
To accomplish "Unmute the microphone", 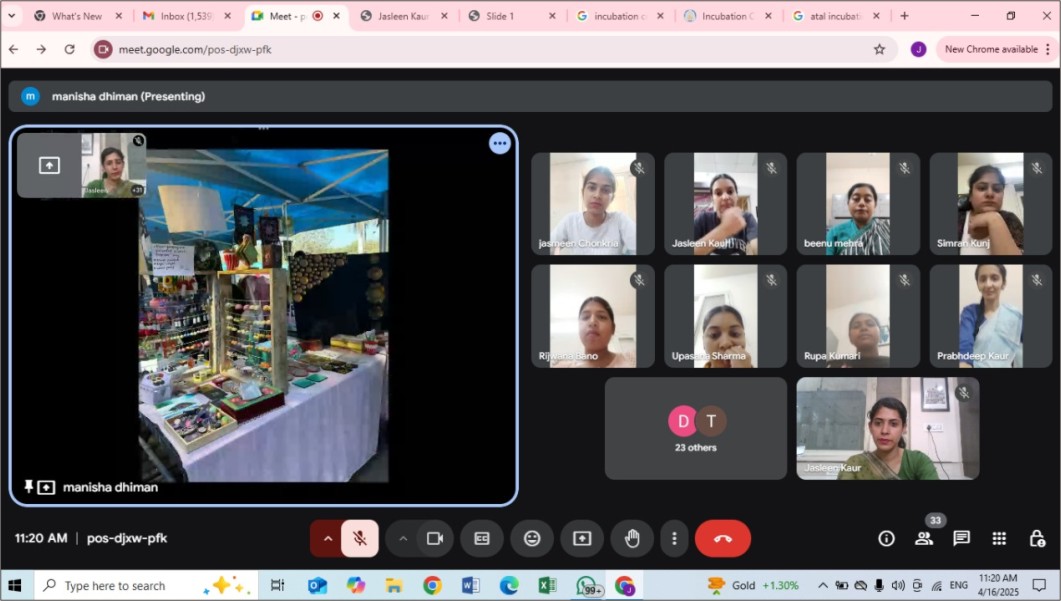I will [360, 538].
